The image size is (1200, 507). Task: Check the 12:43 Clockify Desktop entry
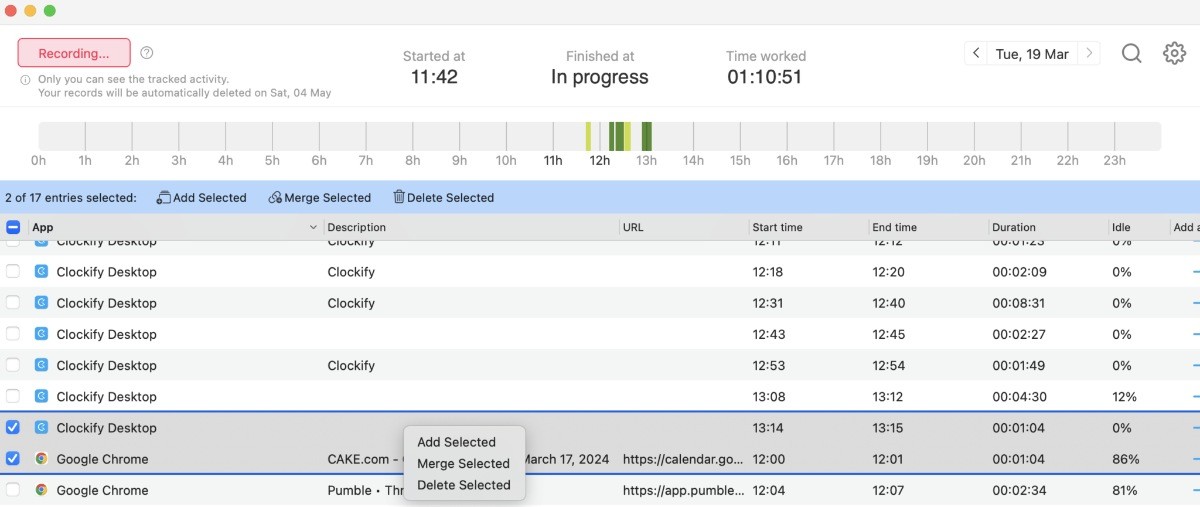[13, 334]
